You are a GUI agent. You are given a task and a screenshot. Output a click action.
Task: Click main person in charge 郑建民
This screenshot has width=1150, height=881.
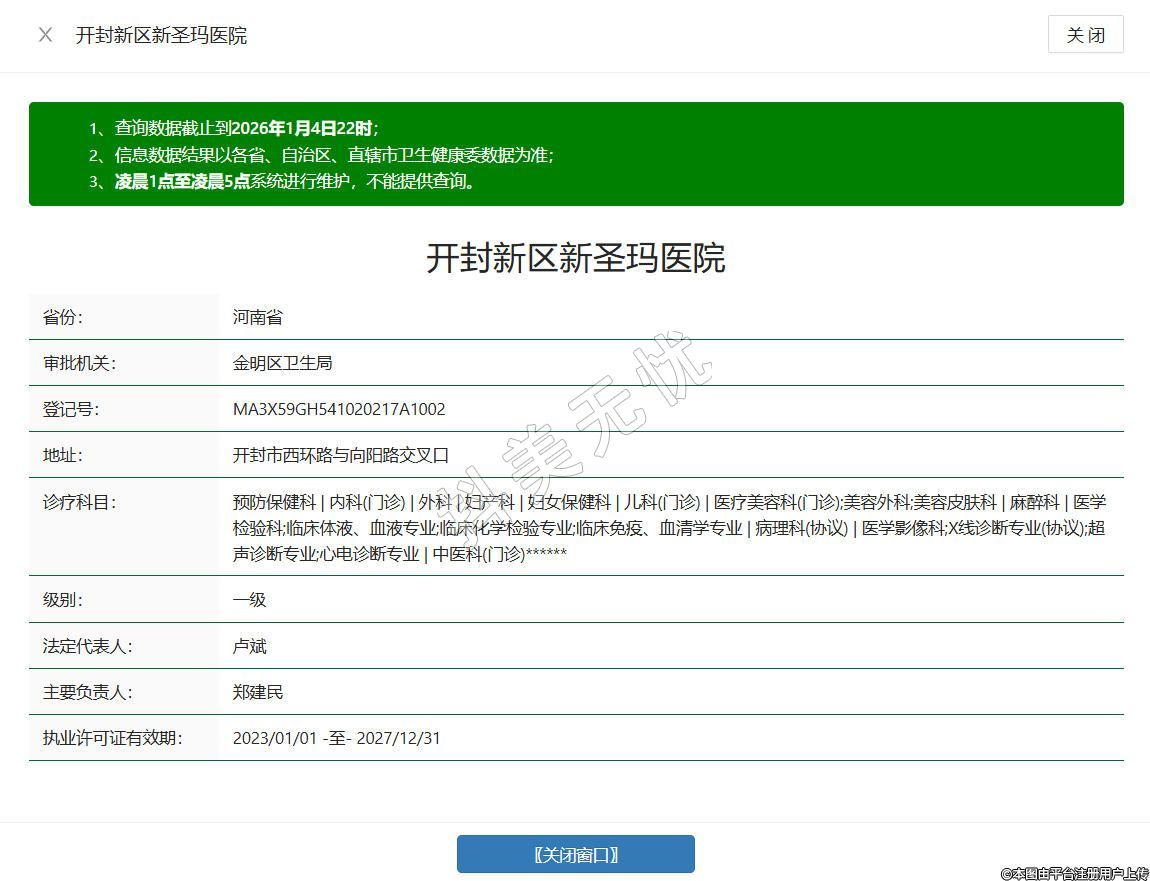(258, 692)
